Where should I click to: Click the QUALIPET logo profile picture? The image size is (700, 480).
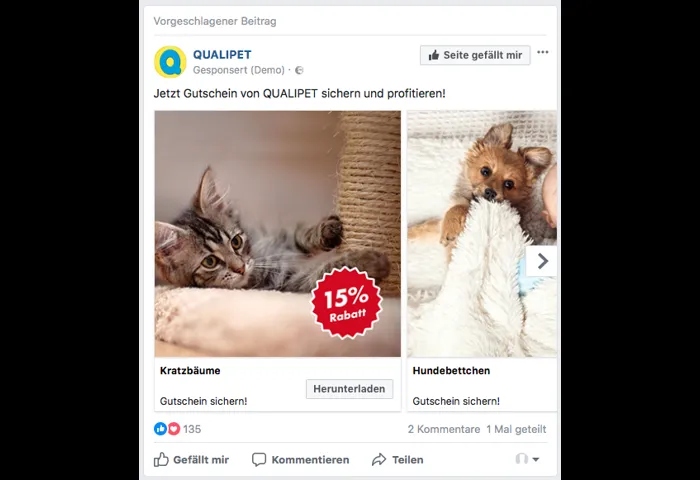pyautogui.click(x=170, y=62)
